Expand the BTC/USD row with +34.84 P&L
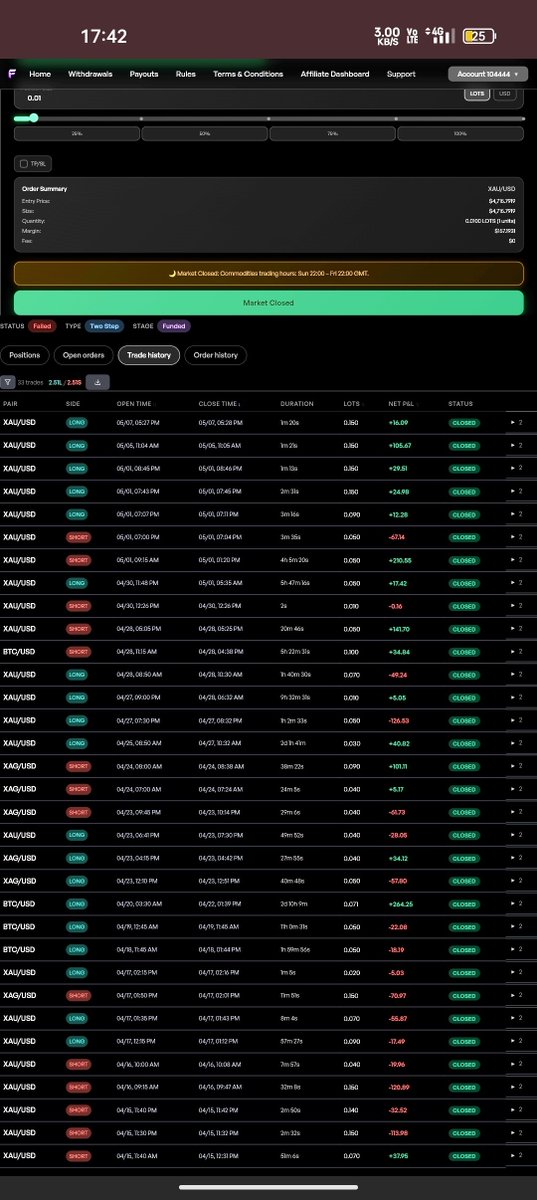Screen dimensions: 537x1200 [518, 651]
